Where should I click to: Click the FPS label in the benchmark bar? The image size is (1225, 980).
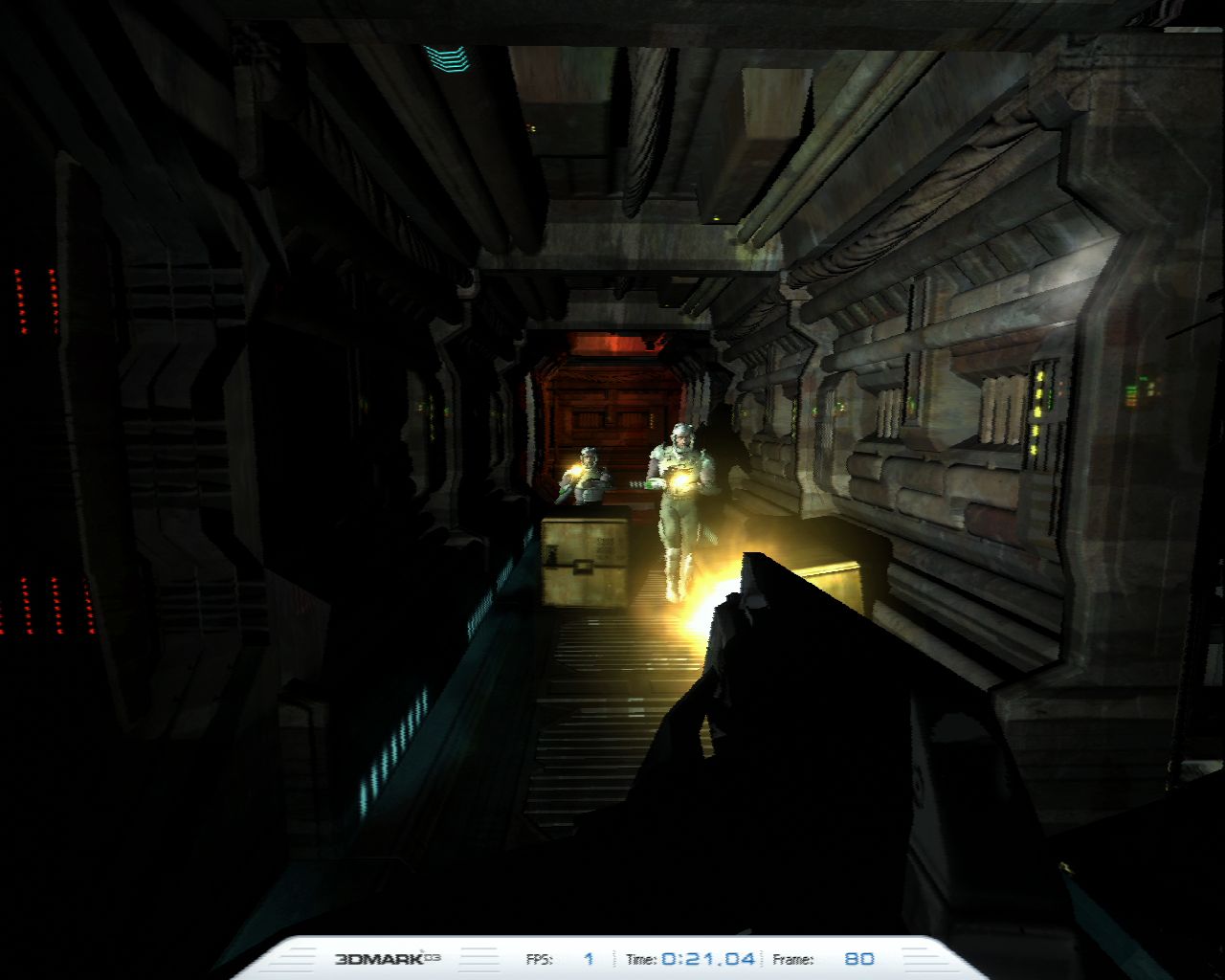(x=539, y=959)
